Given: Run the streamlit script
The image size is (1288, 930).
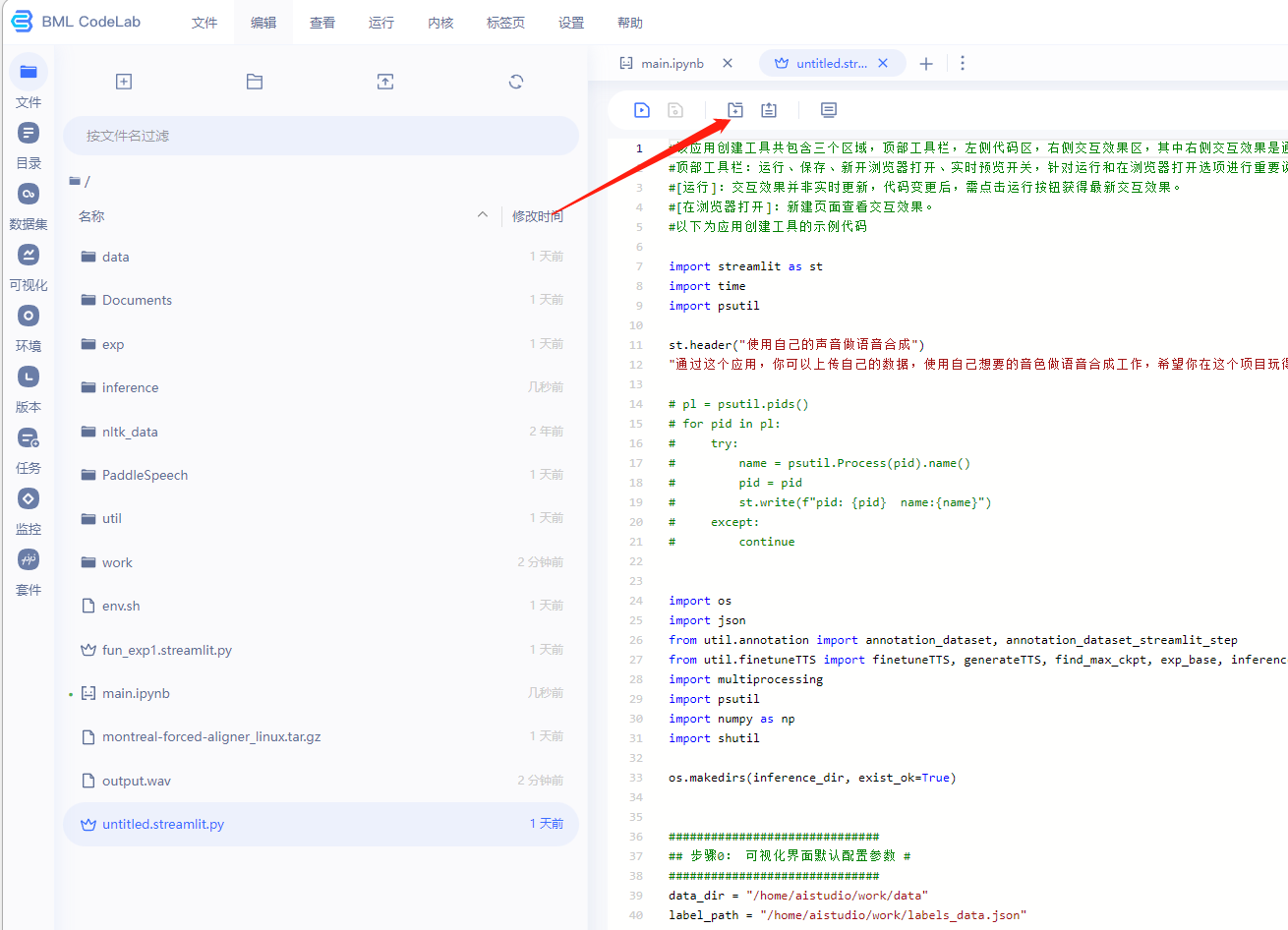Looking at the screenshot, I should 642,110.
